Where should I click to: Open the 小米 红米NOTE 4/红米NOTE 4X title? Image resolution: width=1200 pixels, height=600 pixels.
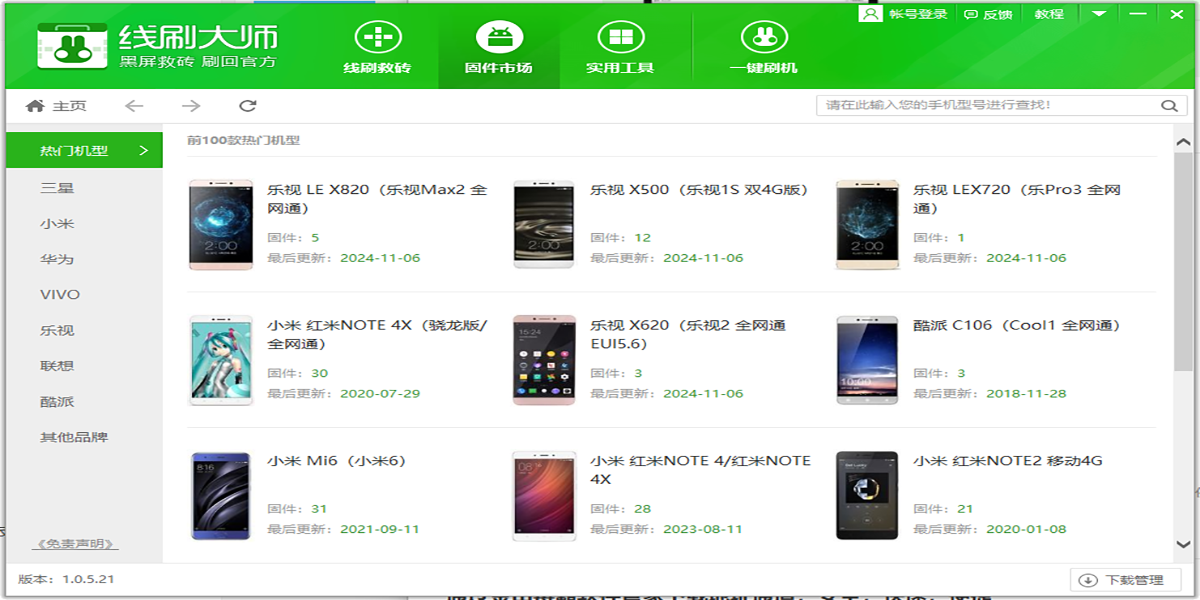(x=700, y=470)
